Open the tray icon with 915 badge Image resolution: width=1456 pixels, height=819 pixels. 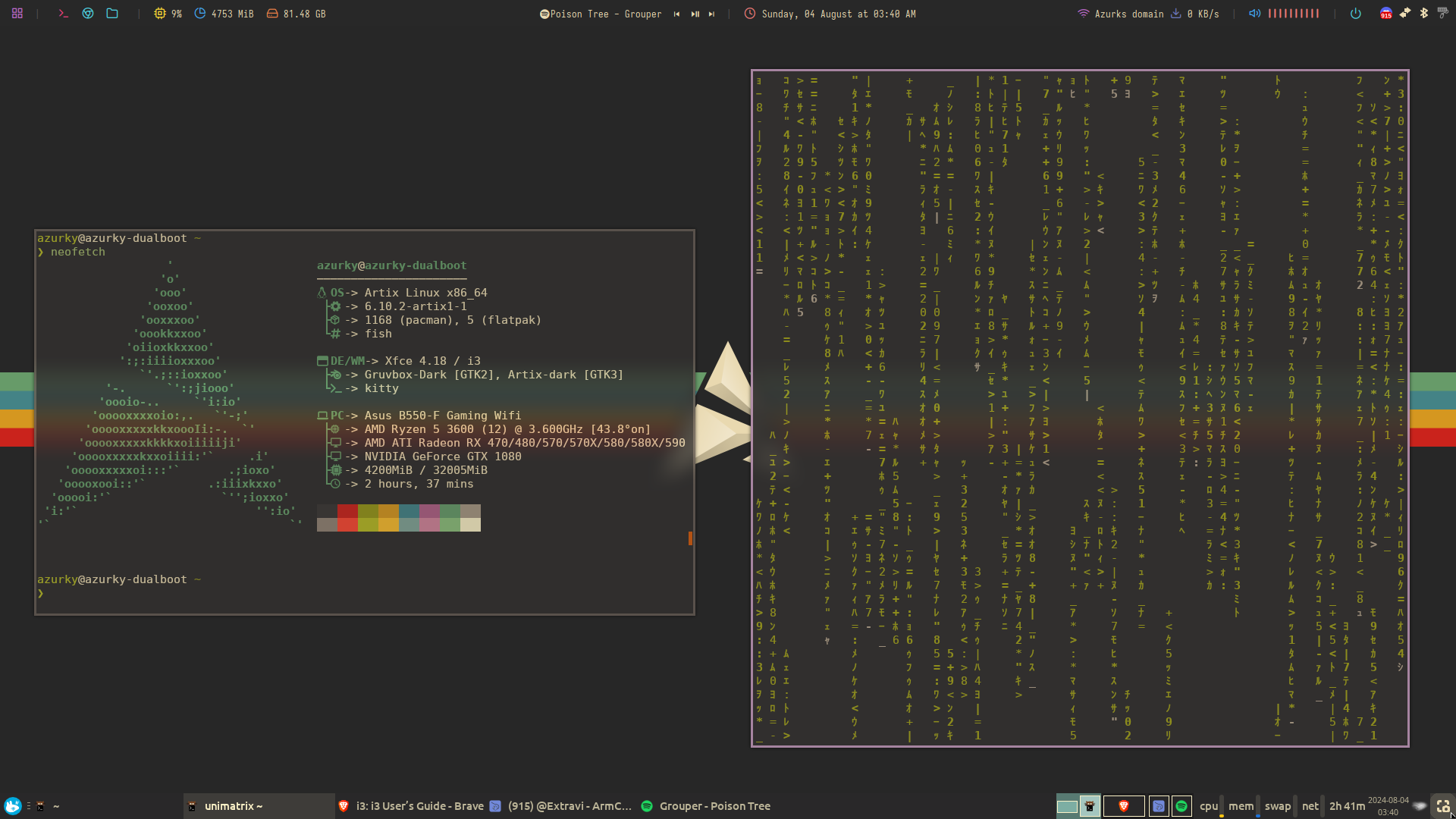click(x=1386, y=14)
